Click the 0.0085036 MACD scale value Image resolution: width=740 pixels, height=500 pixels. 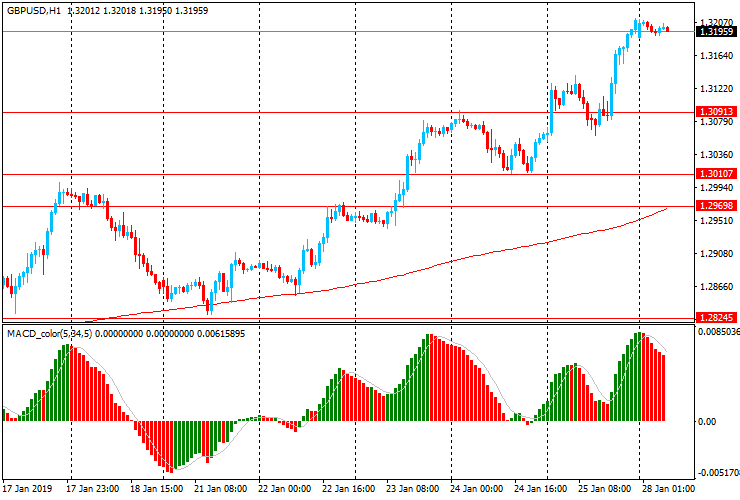(718, 332)
